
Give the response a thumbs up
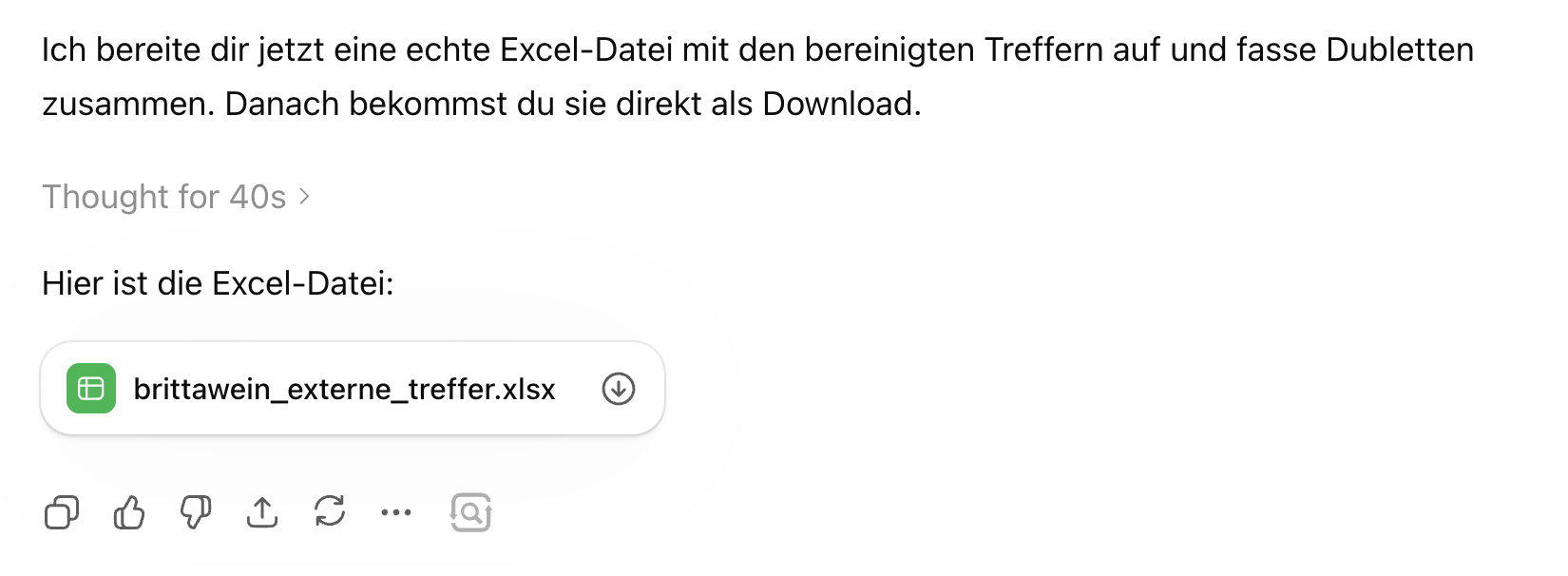click(x=129, y=513)
